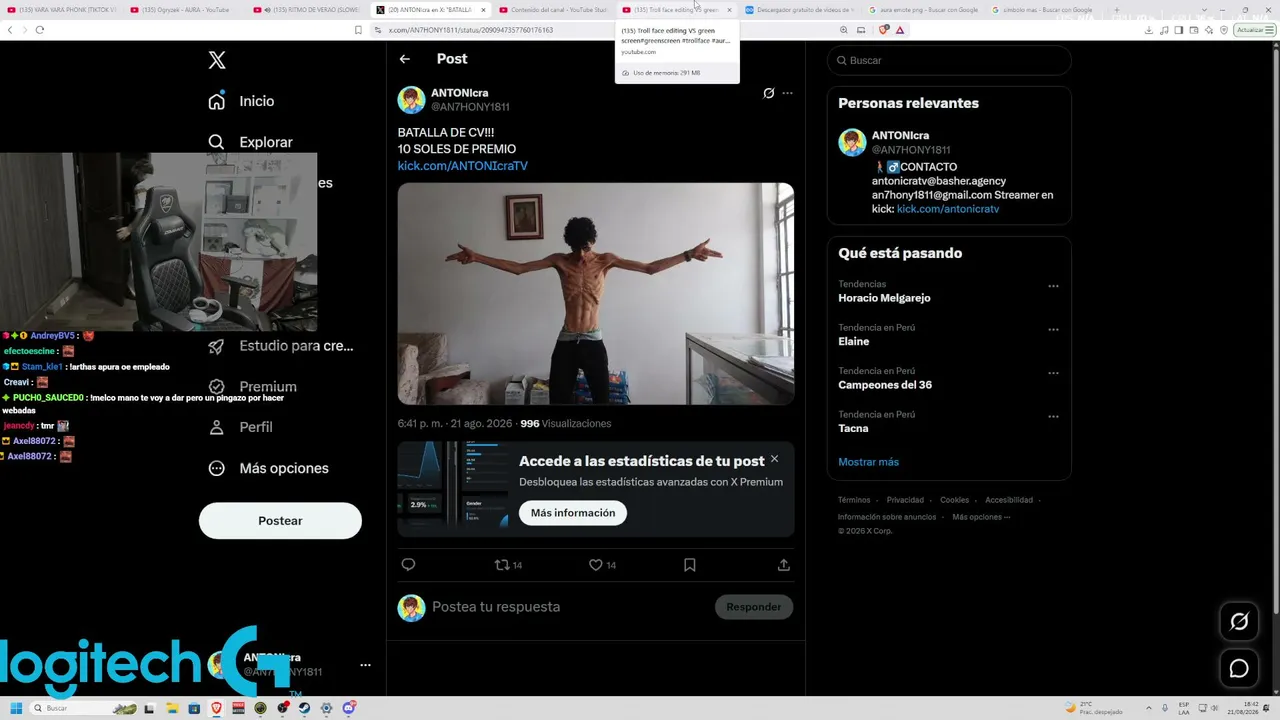This screenshot has width=1280, height=720.
Task: Click the share post icon
Action: coord(784,565)
